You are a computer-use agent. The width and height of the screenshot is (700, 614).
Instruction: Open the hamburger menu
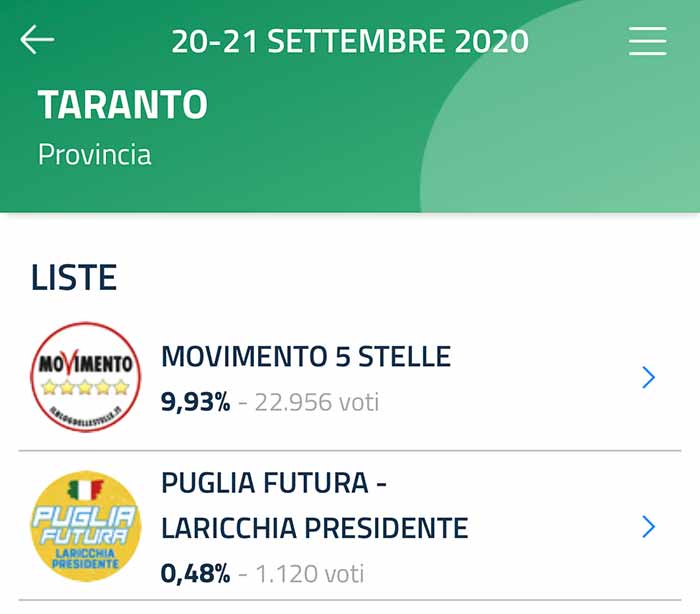tap(648, 41)
